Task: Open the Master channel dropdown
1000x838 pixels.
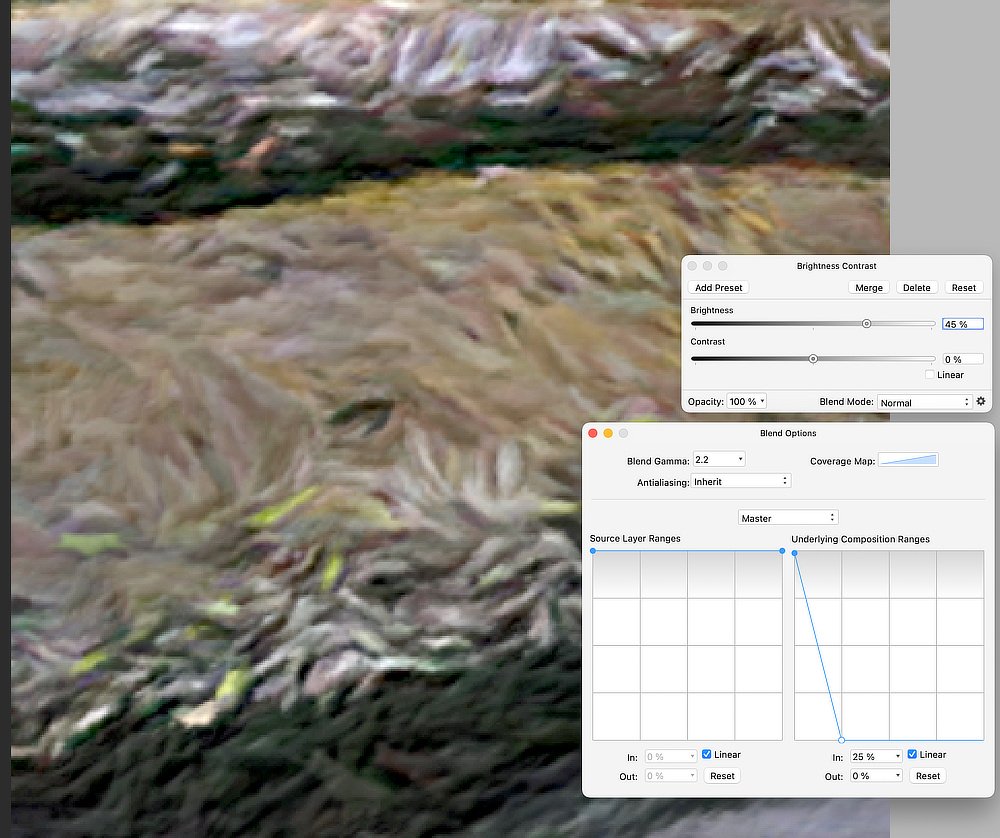Action: click(788, 518)
